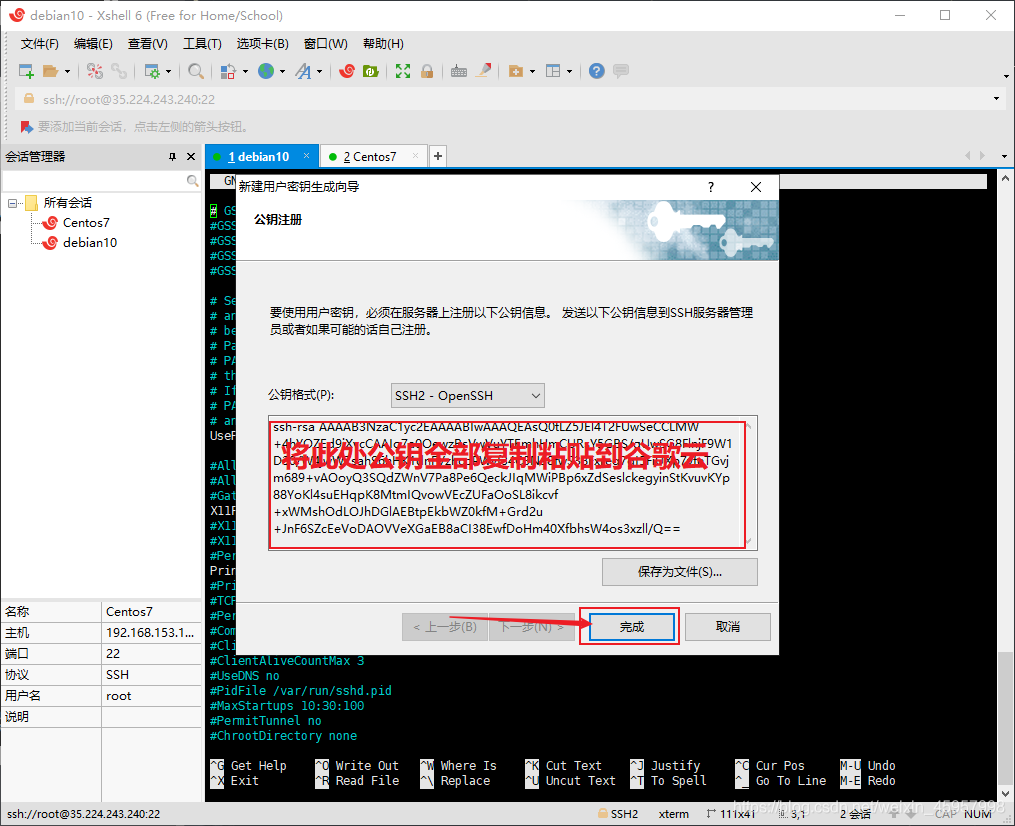Close the 新建用户密钥生成向导 dialog
Screen dimensions: 1015x826
pos(755,187)
